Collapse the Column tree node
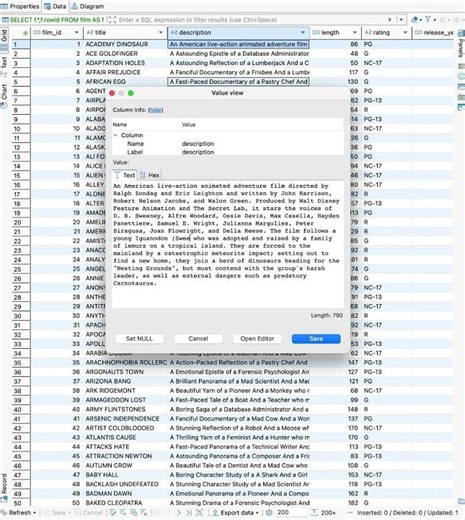 (116, 135)
